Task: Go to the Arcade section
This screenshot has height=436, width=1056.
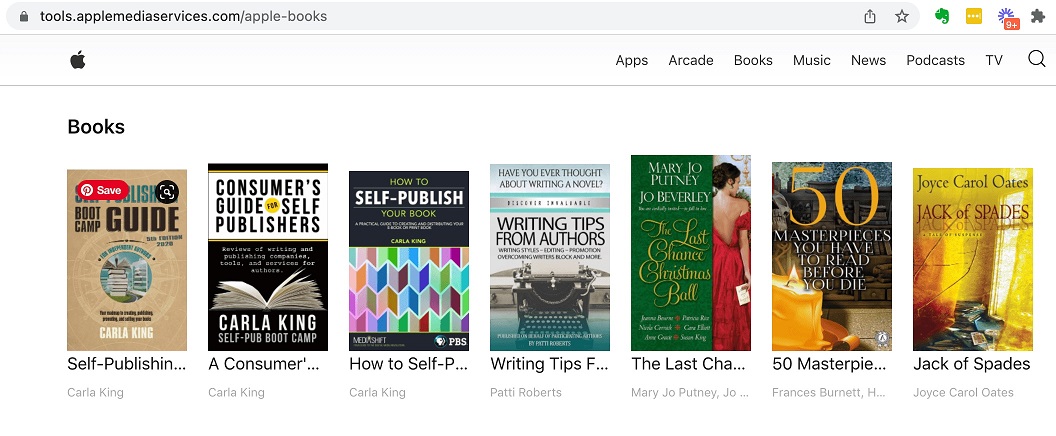Action: tap(691, 60)
